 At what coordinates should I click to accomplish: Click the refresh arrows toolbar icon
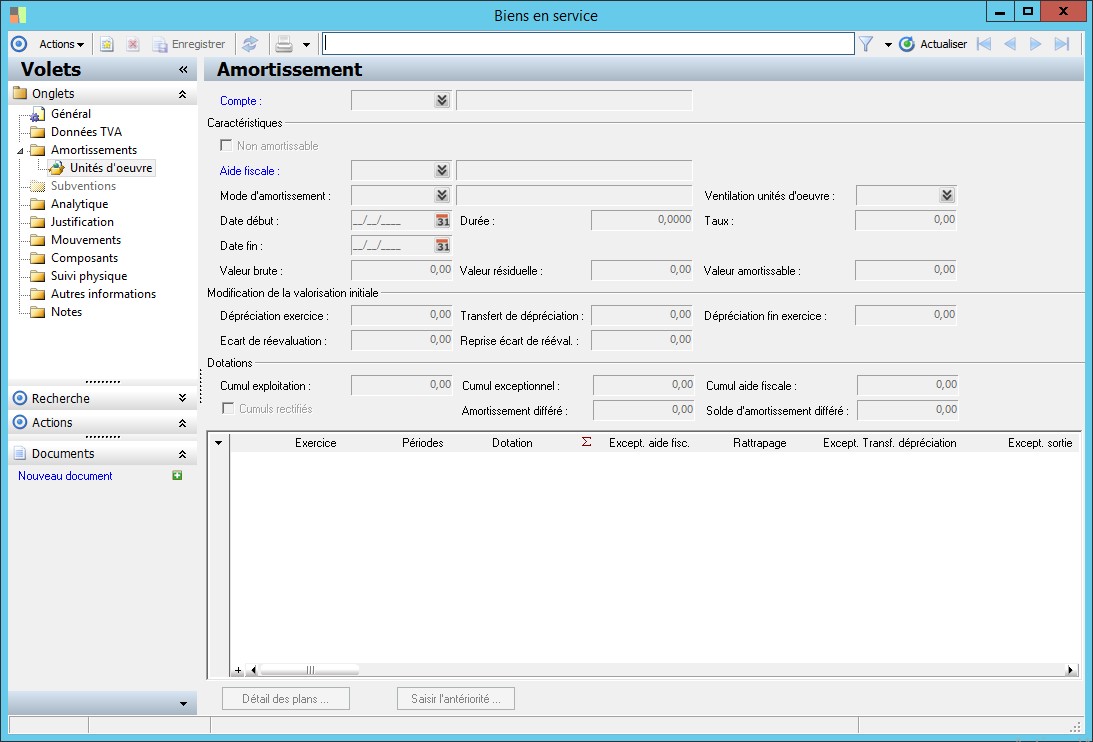pos(250,44)
